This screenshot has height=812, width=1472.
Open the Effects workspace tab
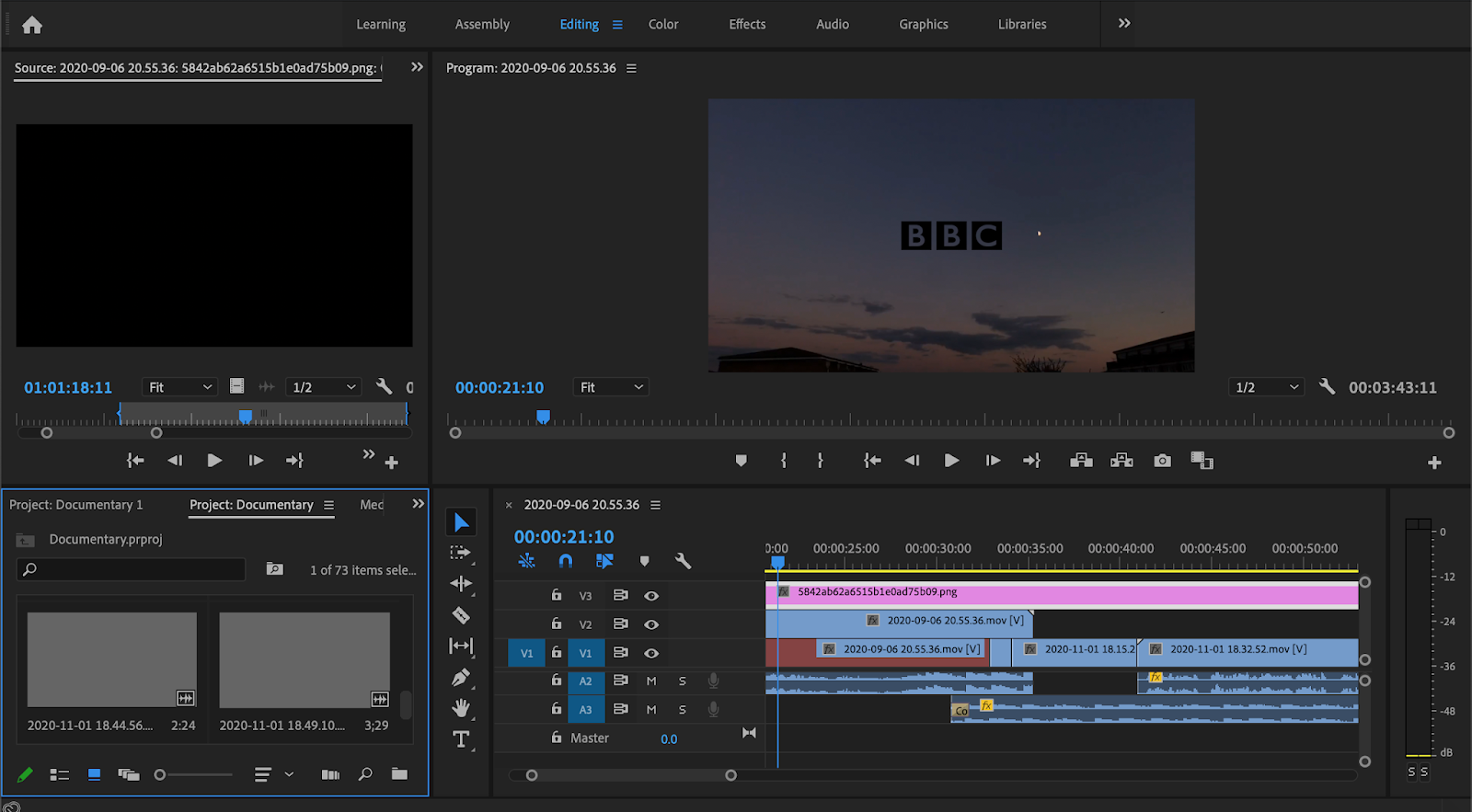(x=747, y=25)
